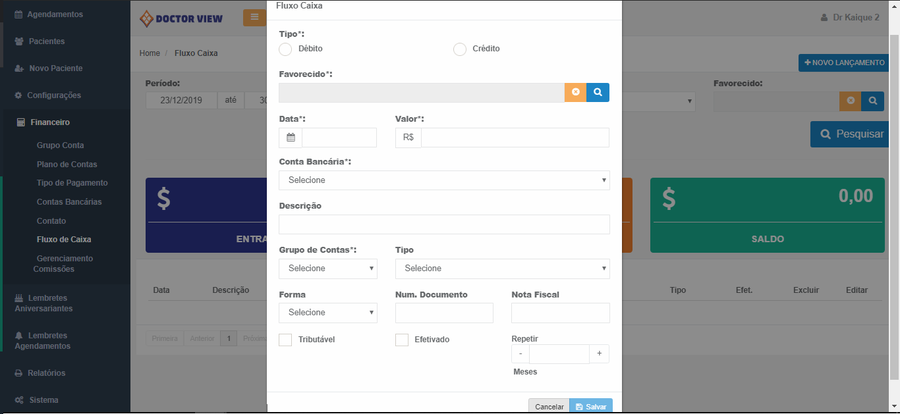Click the Valor amount input field
This screenshot has height=414, width=900.
[514, 138]
